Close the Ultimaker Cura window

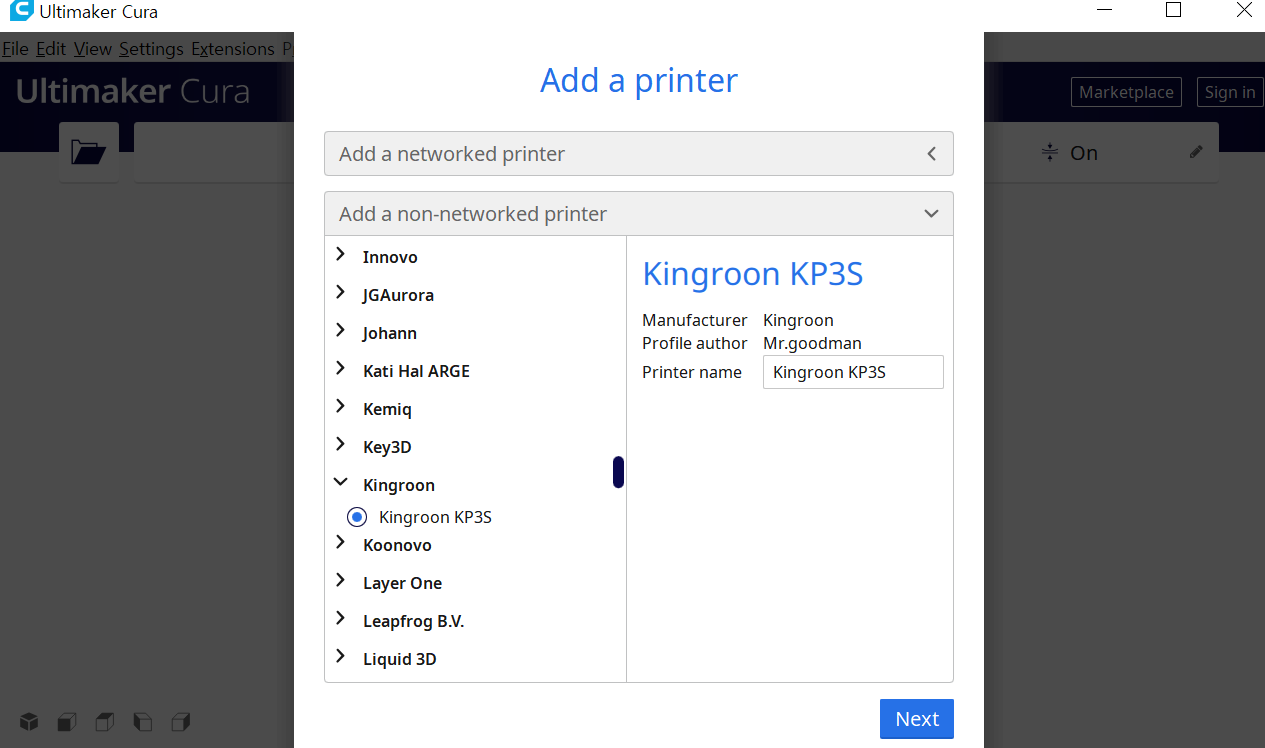click(x=1243, y=10)
